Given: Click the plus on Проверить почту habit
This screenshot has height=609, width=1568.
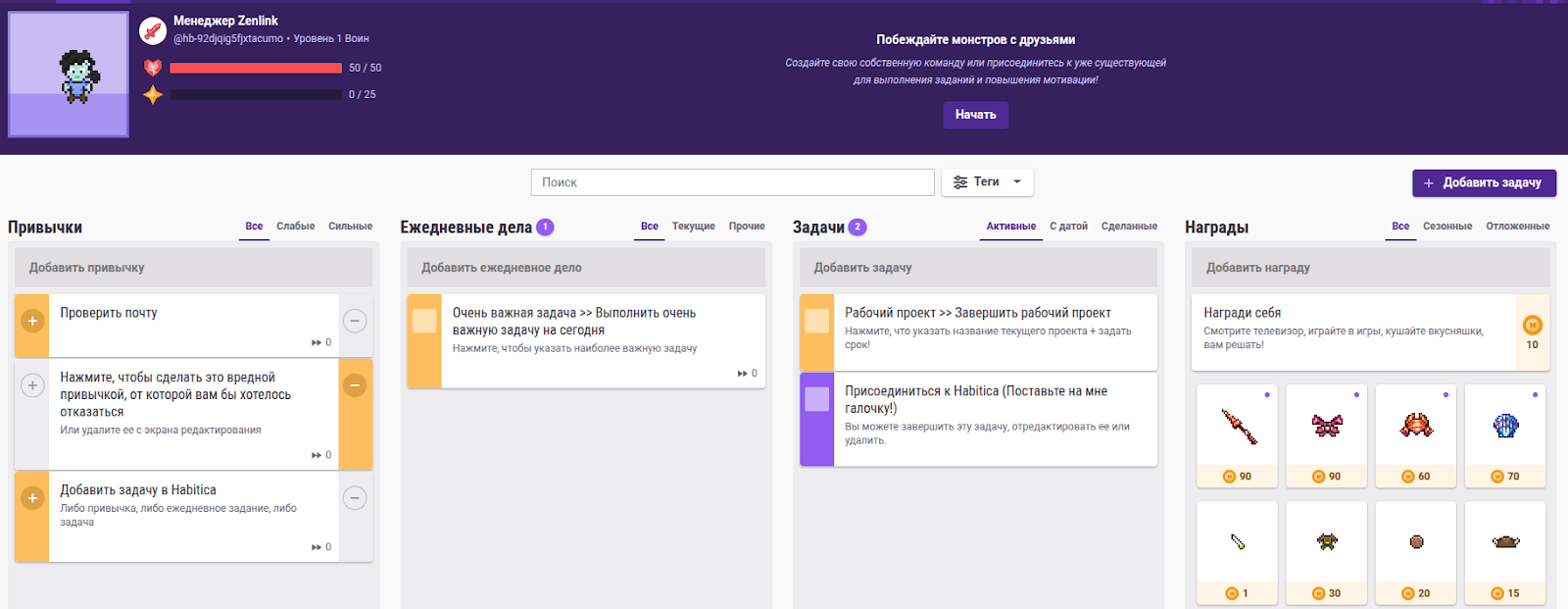Looking at the screenshot, I should (32, 321).
